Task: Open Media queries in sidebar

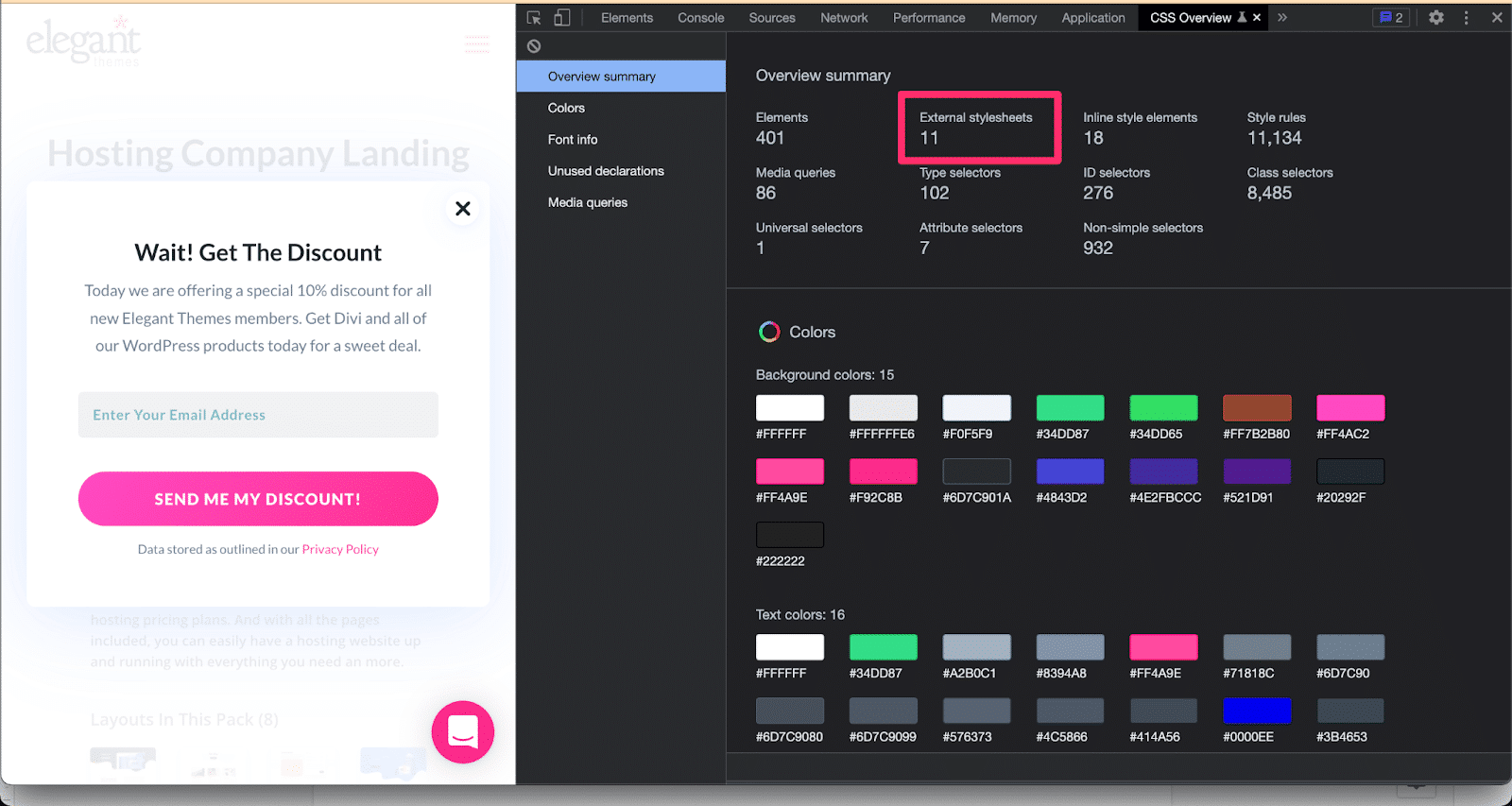Action: pos(621,202)
